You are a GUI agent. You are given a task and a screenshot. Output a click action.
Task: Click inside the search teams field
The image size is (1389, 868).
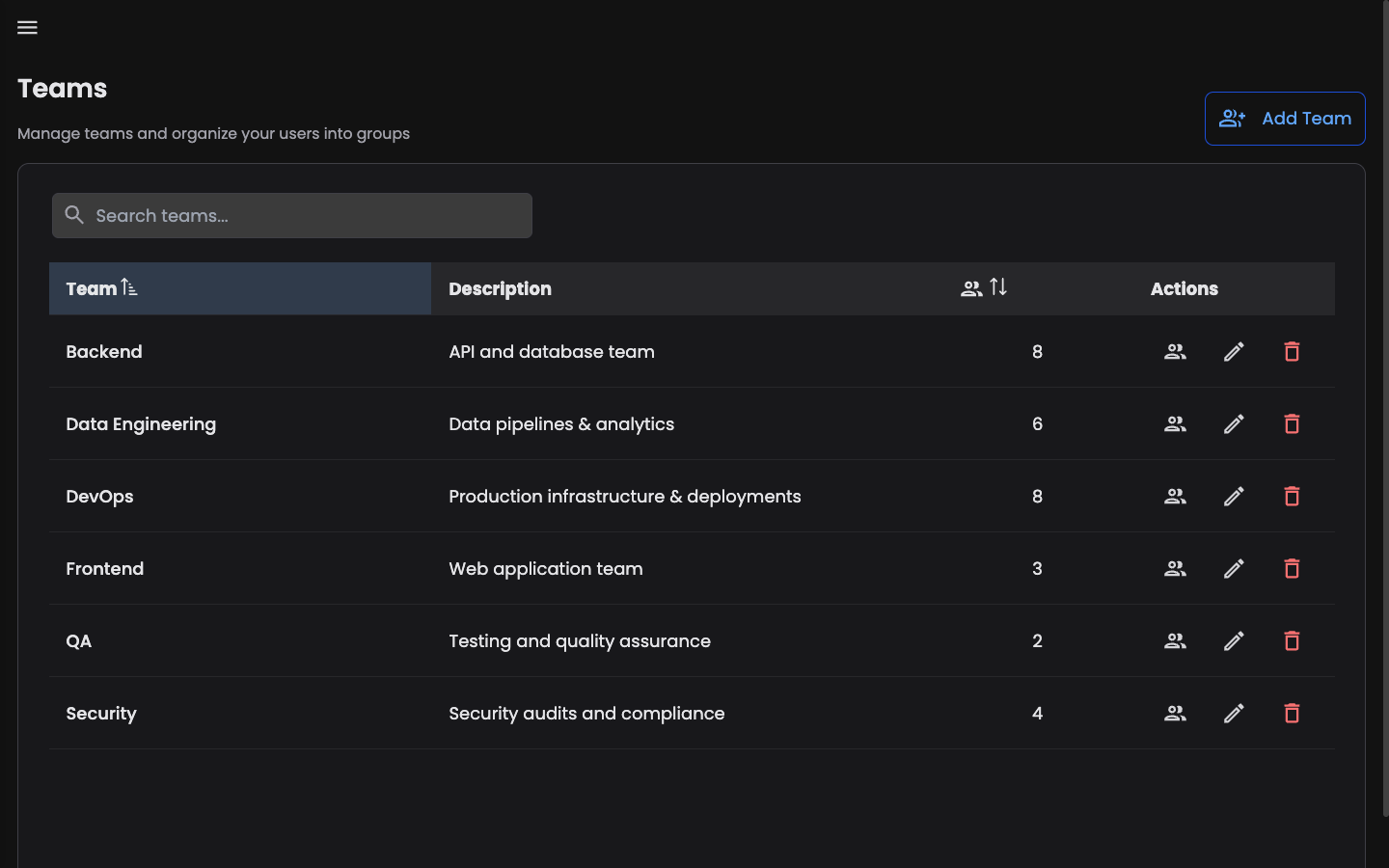click(289, 215)
